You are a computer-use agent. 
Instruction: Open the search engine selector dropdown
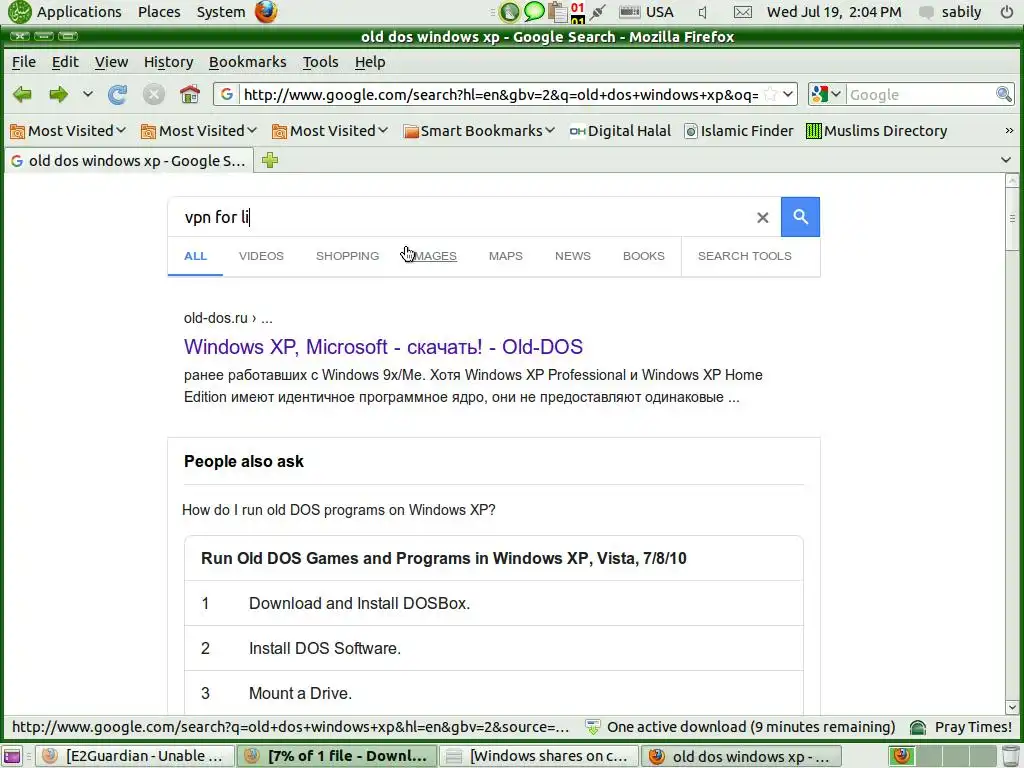(x=827, y=95)
